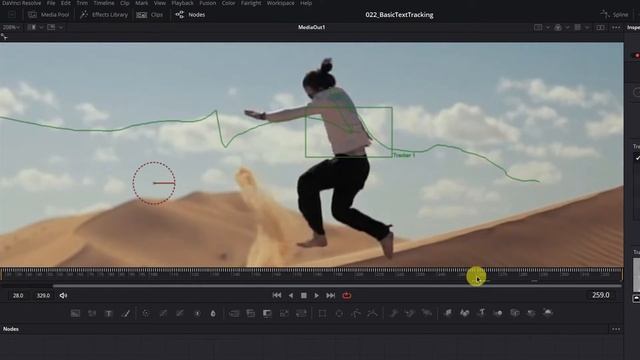Toggle the red loop playback button

pos(347,296)
